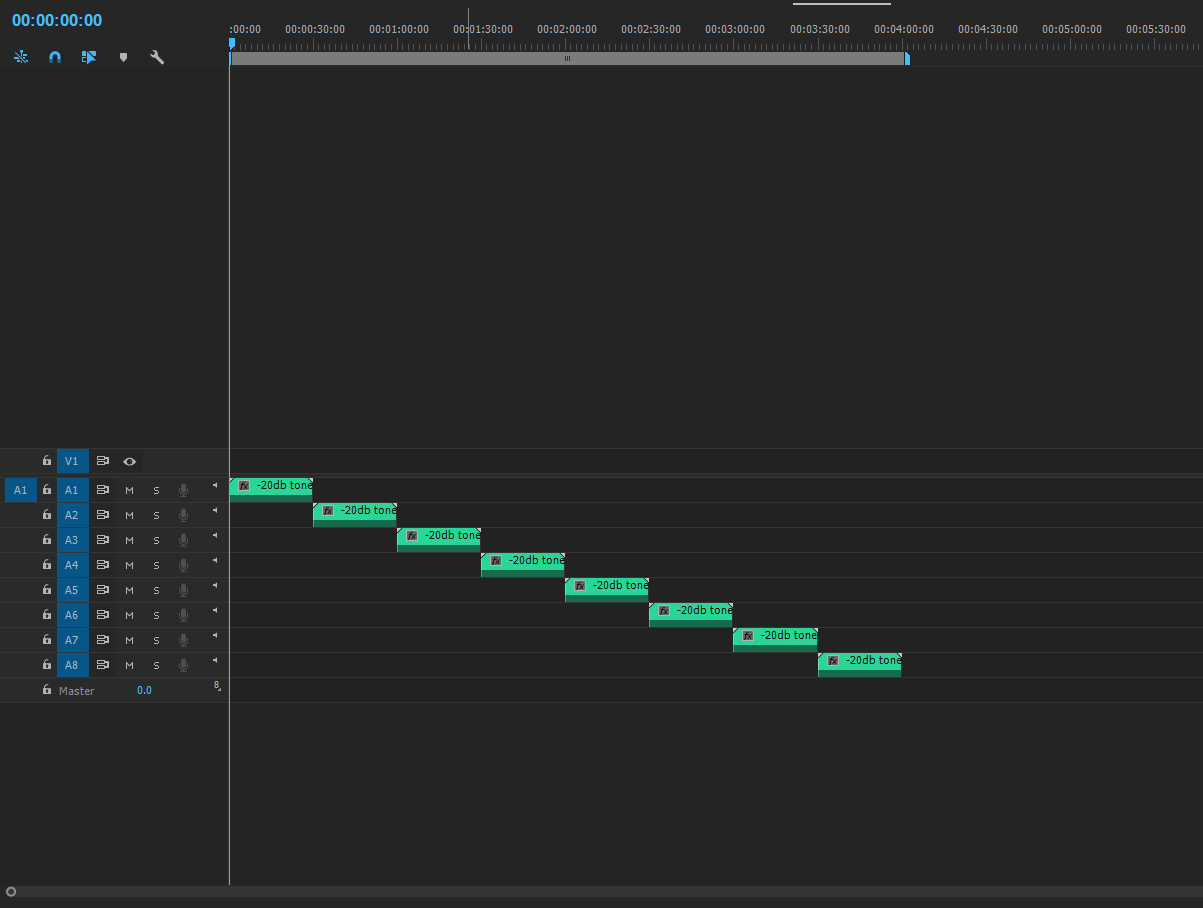Mute track A5

129,590
